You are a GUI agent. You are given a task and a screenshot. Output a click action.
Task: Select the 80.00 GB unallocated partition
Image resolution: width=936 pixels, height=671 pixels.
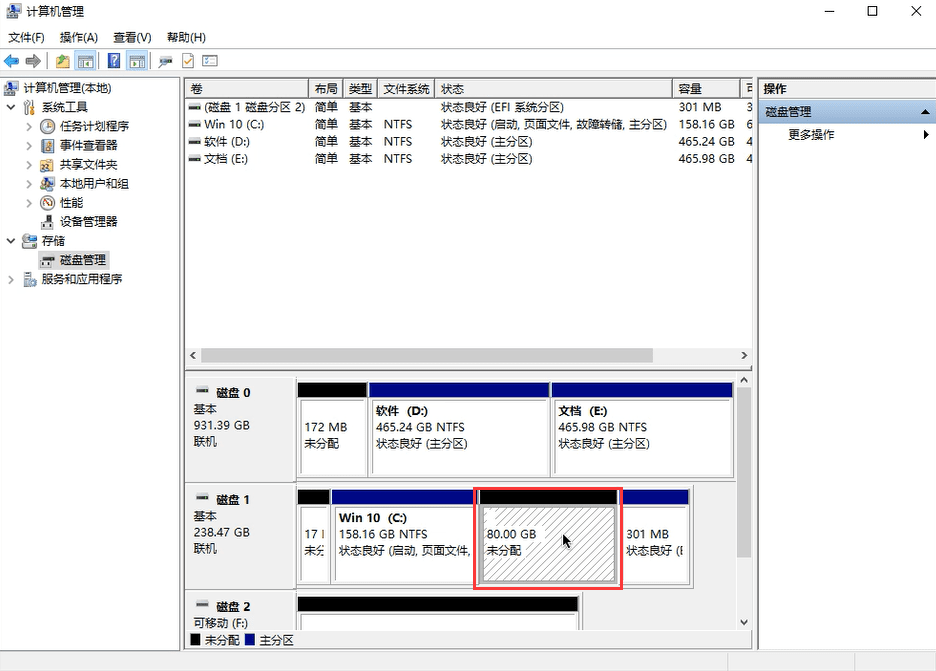(x=547, y=543)
